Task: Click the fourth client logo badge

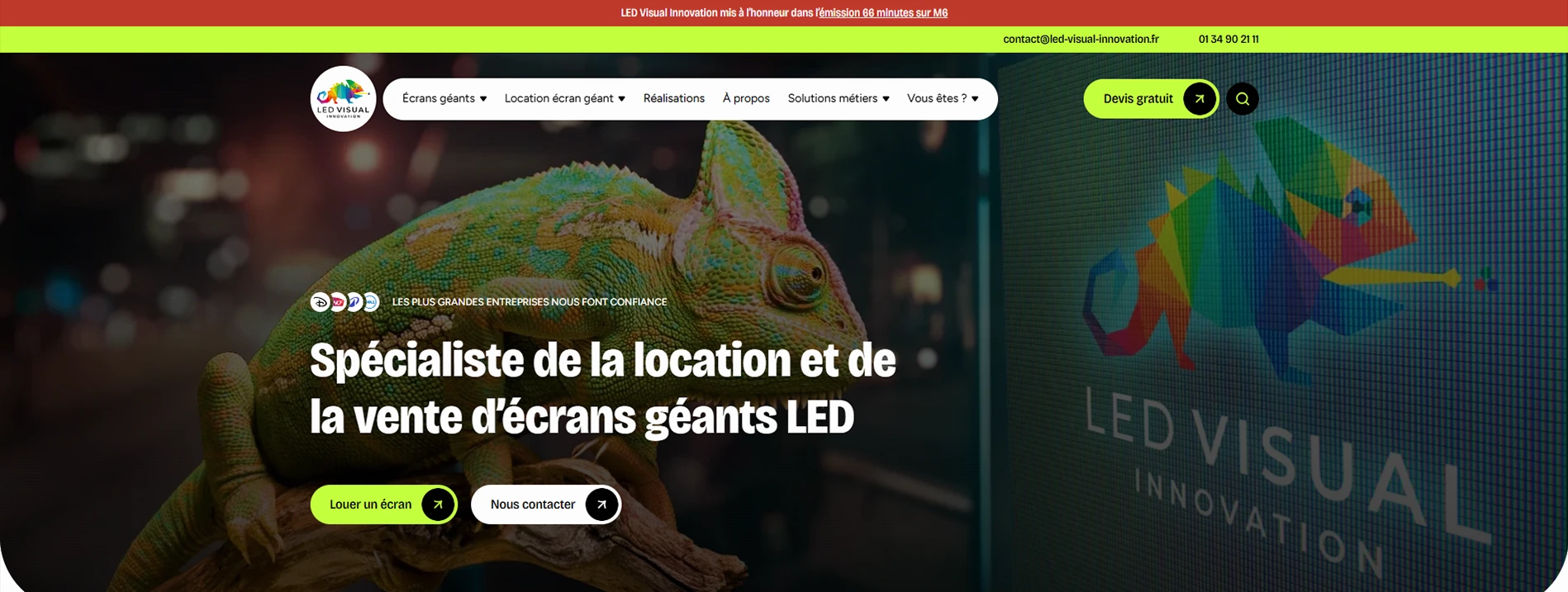Action: tap(370, 302)
